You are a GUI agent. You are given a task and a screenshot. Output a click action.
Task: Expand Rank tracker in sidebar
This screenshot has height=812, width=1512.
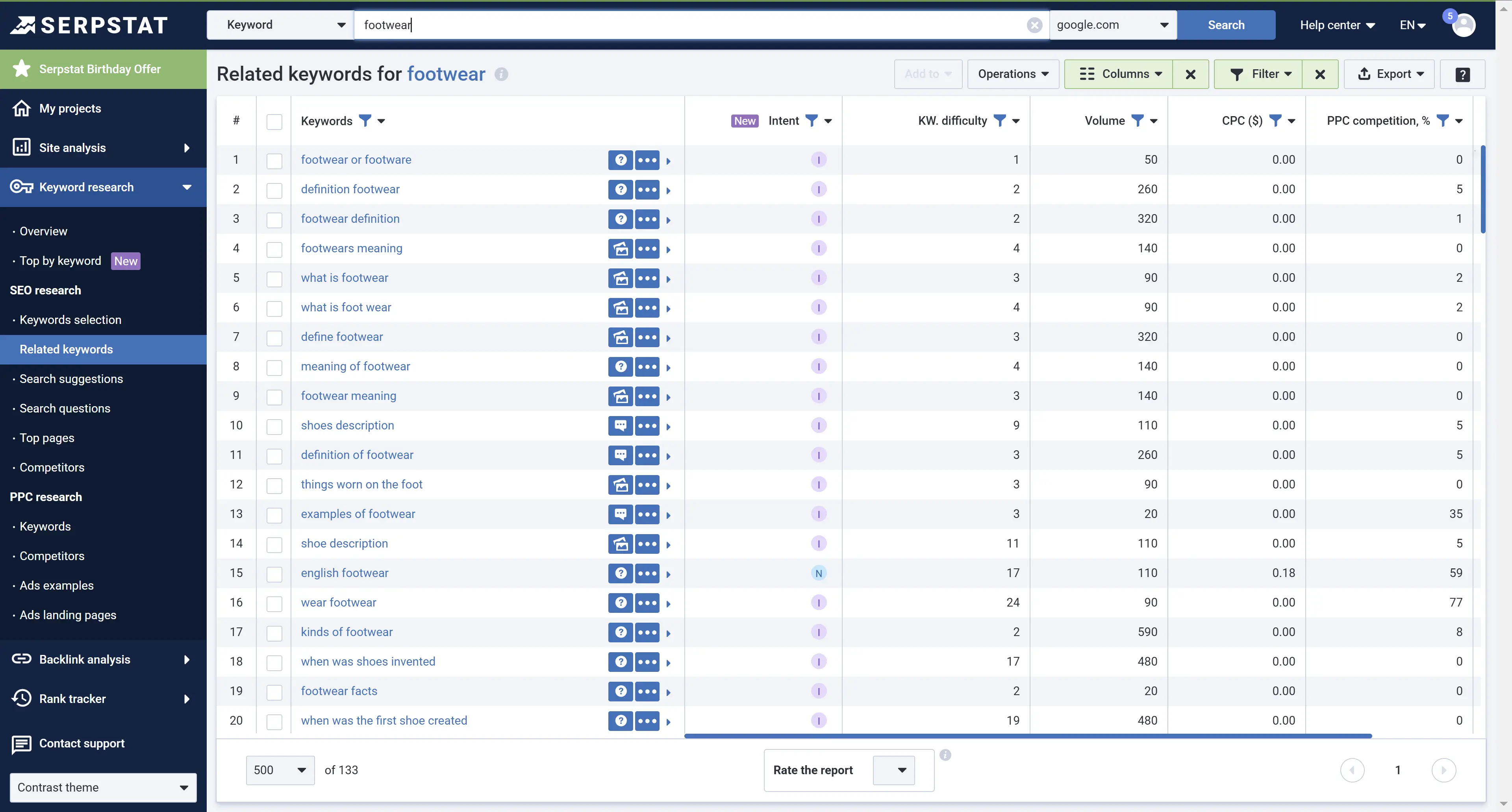point(103,699)
